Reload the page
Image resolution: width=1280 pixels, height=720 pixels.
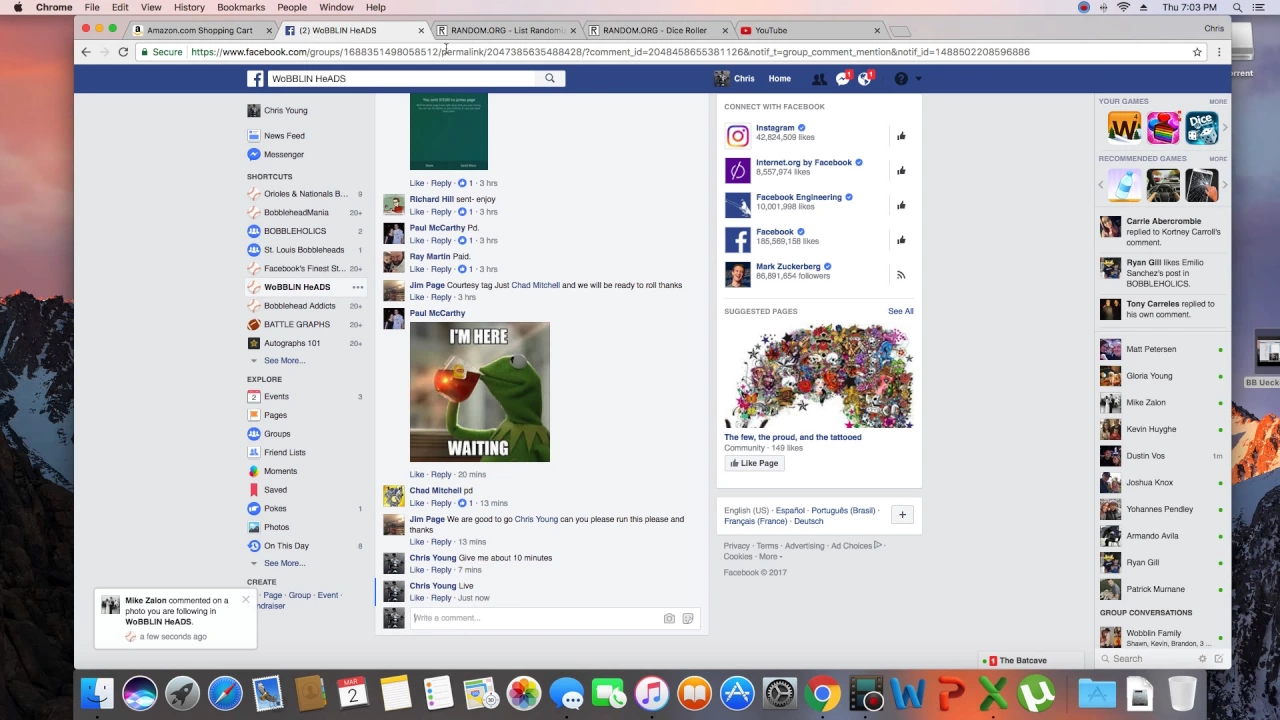123,52
